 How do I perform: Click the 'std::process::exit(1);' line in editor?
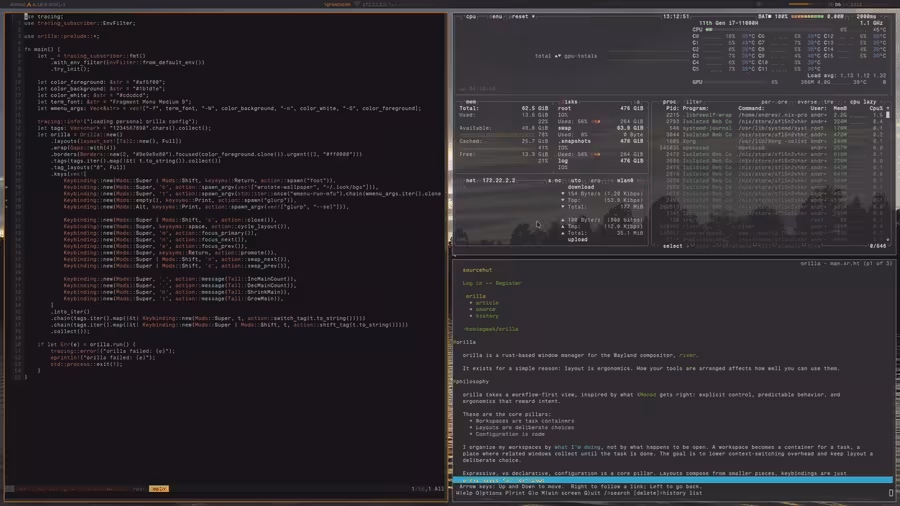(86, 364)
